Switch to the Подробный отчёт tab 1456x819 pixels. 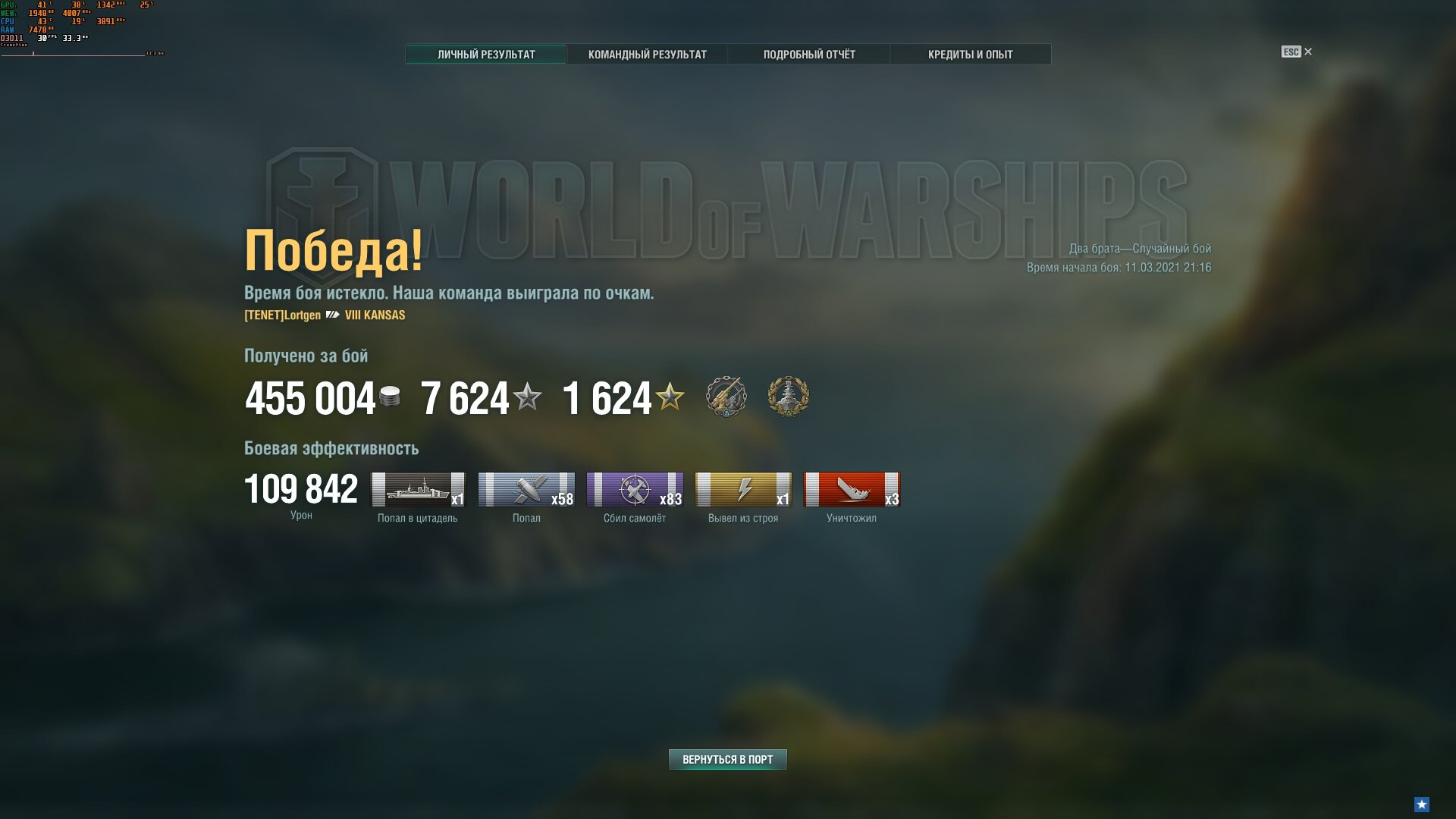coord(809,55)
